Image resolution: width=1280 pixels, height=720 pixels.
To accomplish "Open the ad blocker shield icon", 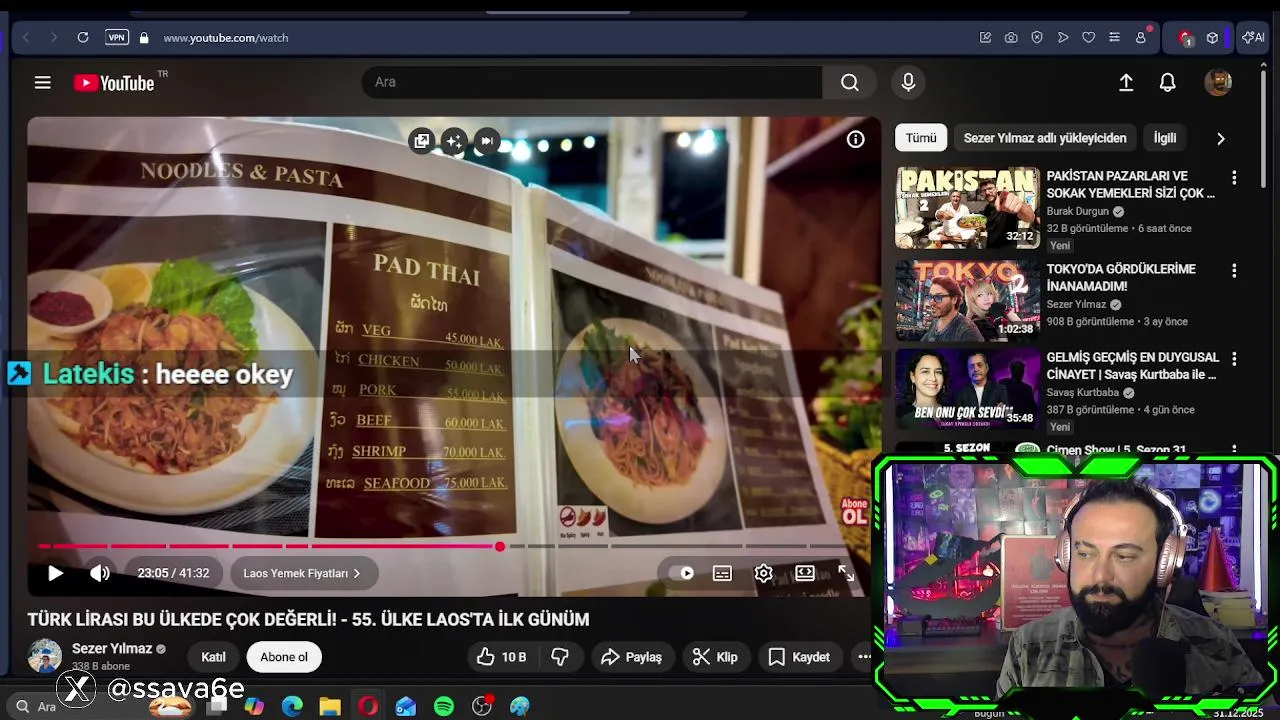I will 1037,38.
